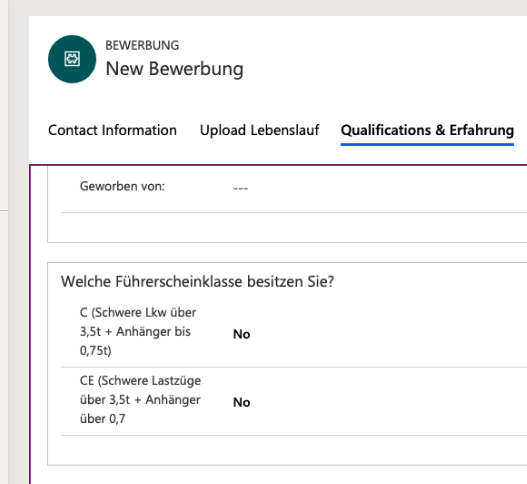Click the grey top header bar

[x=269, y=7]
